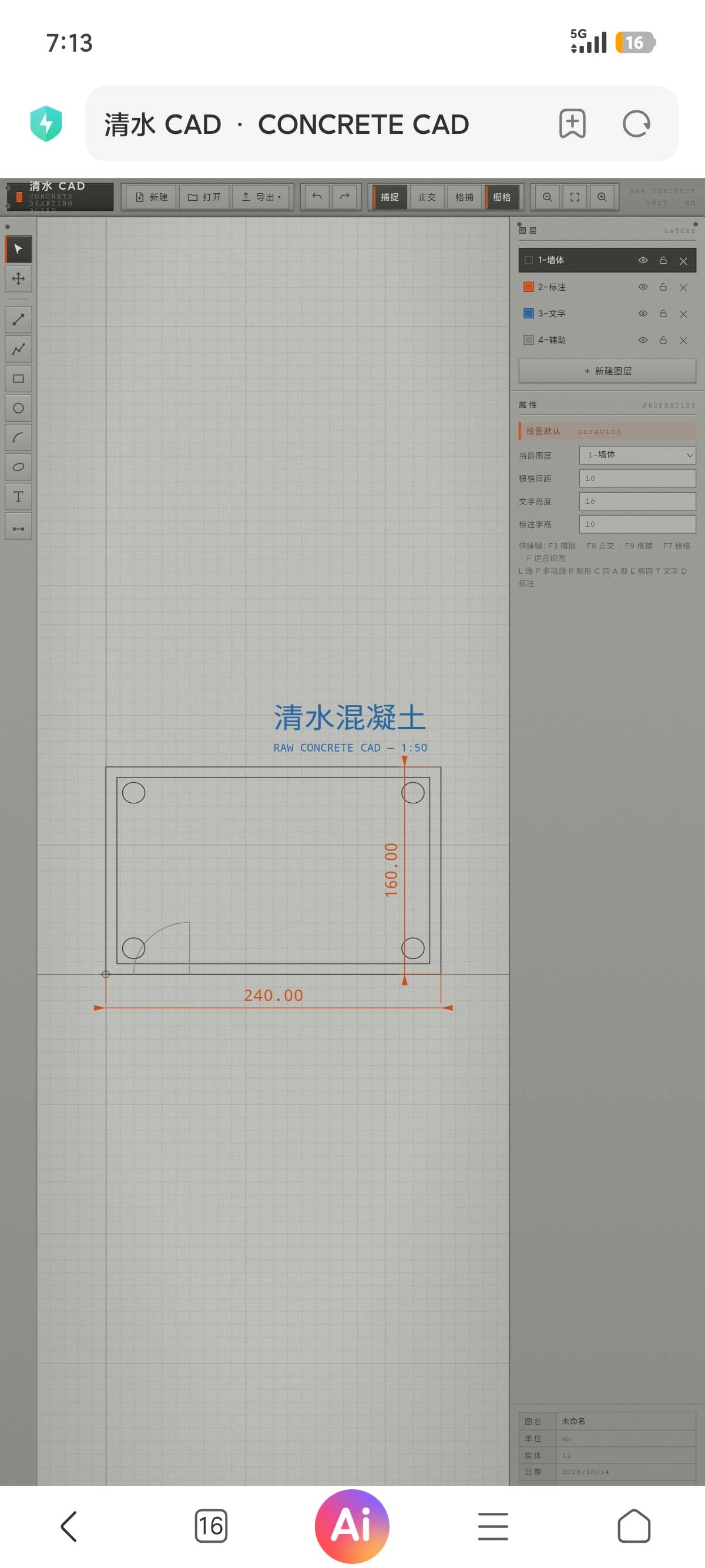Click the 160.00 dimension text
Image resolution: width=705 pixels, height=1568 pixels.
(391, 870)
